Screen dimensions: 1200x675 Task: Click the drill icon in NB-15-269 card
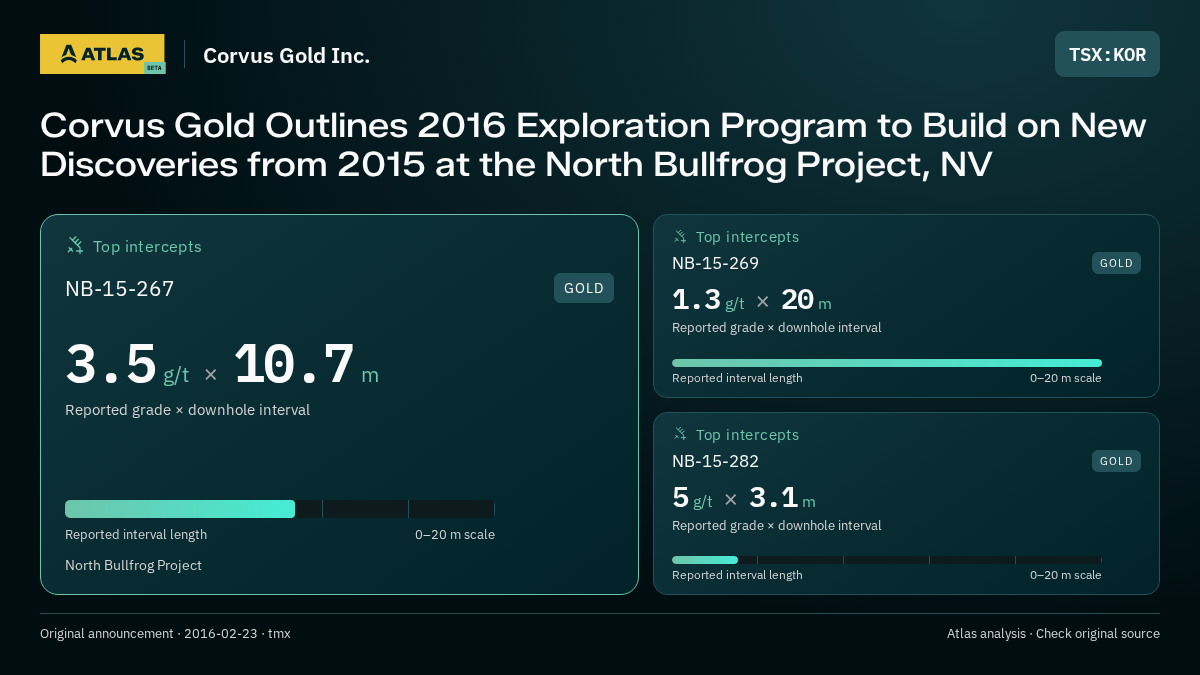pos(680,236)
